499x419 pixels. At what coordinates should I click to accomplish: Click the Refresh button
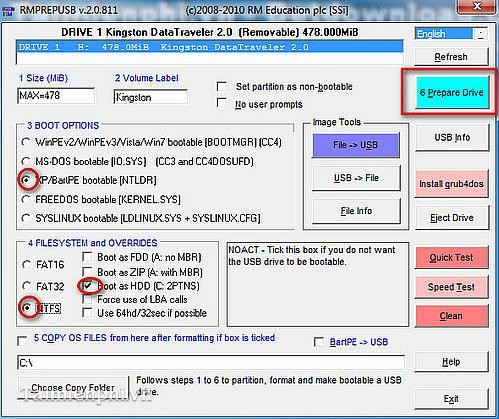tap(451, 57)
